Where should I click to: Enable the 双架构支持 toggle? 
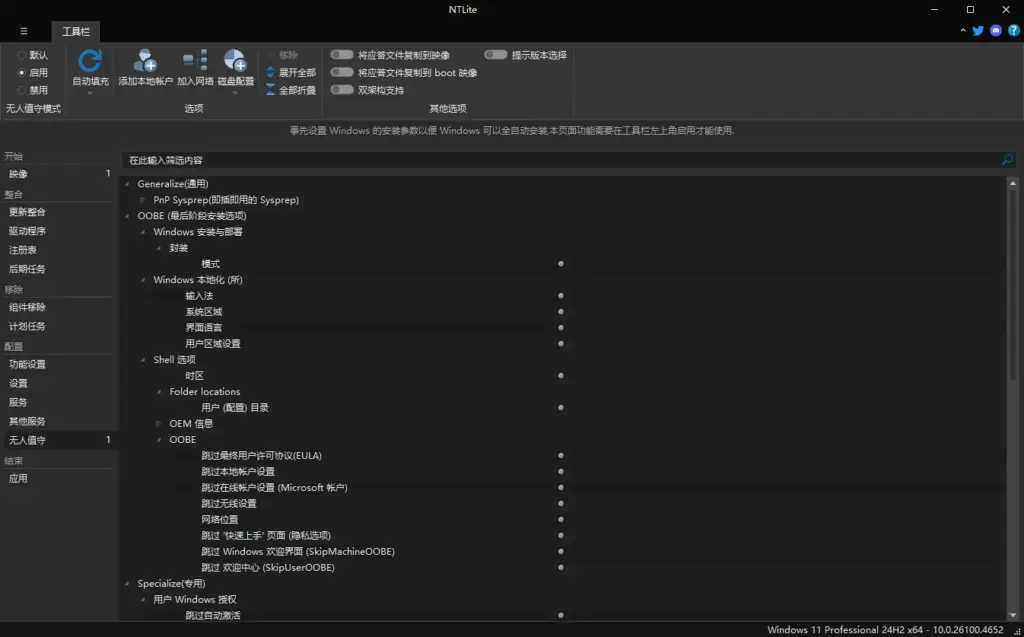[341, 89]
